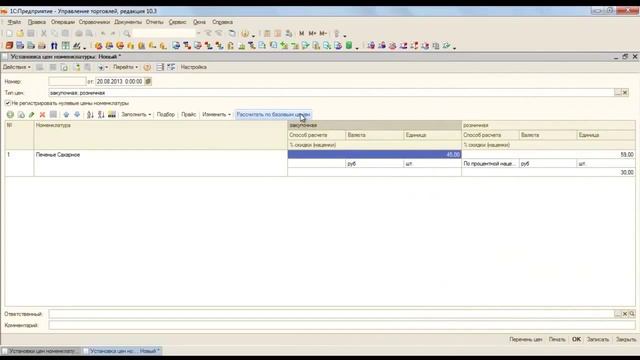640x360 pixels.
Task: Sort rows descending icon
Action: [x=101, y=115]
